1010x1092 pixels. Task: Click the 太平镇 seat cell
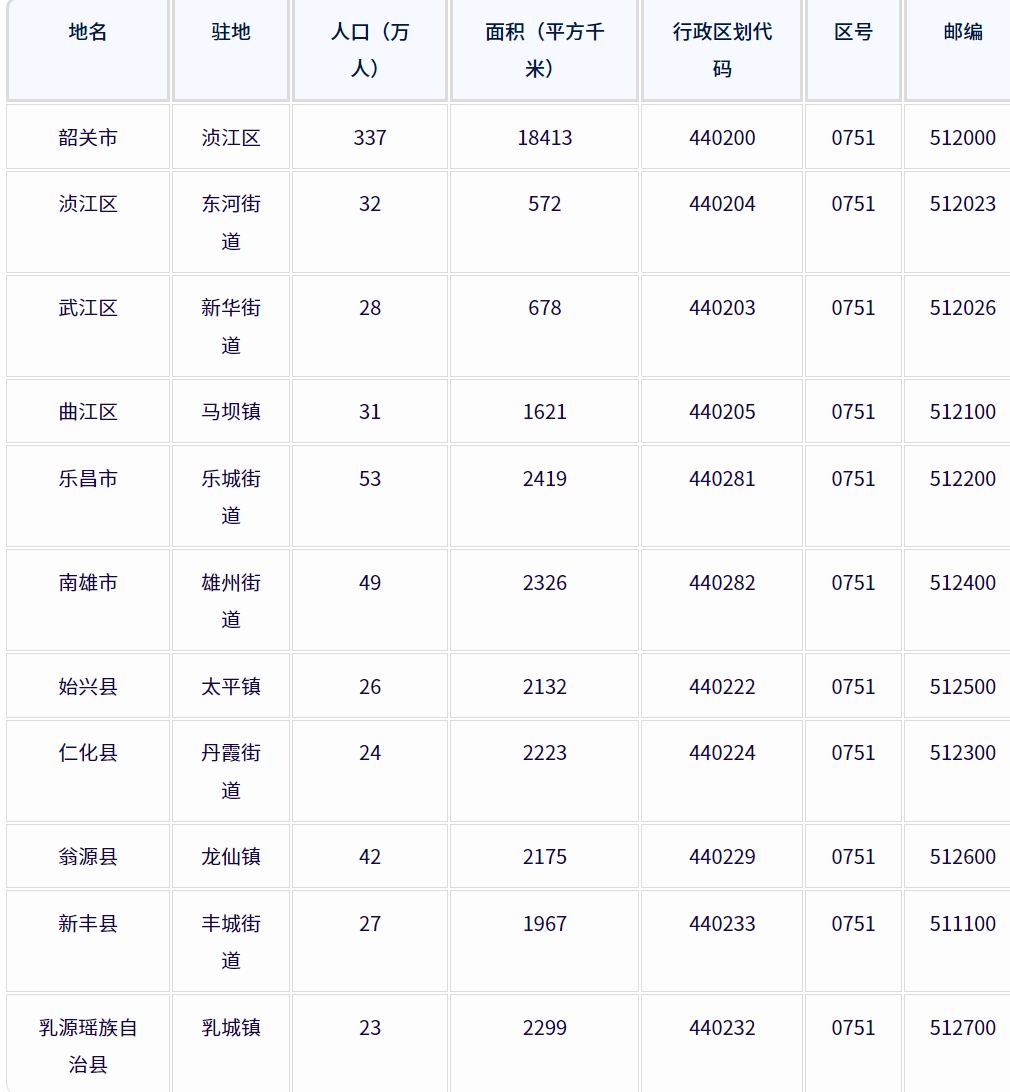point(231,687)
